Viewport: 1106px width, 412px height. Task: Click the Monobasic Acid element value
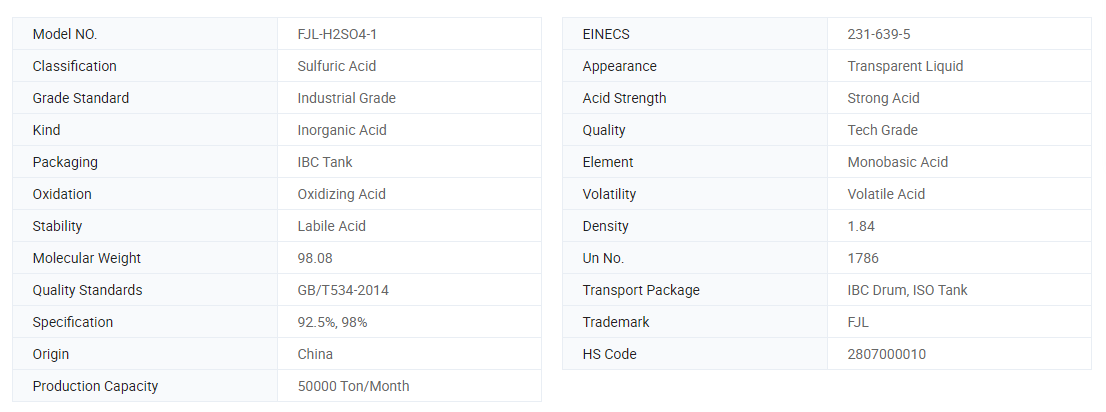(897, 162)
